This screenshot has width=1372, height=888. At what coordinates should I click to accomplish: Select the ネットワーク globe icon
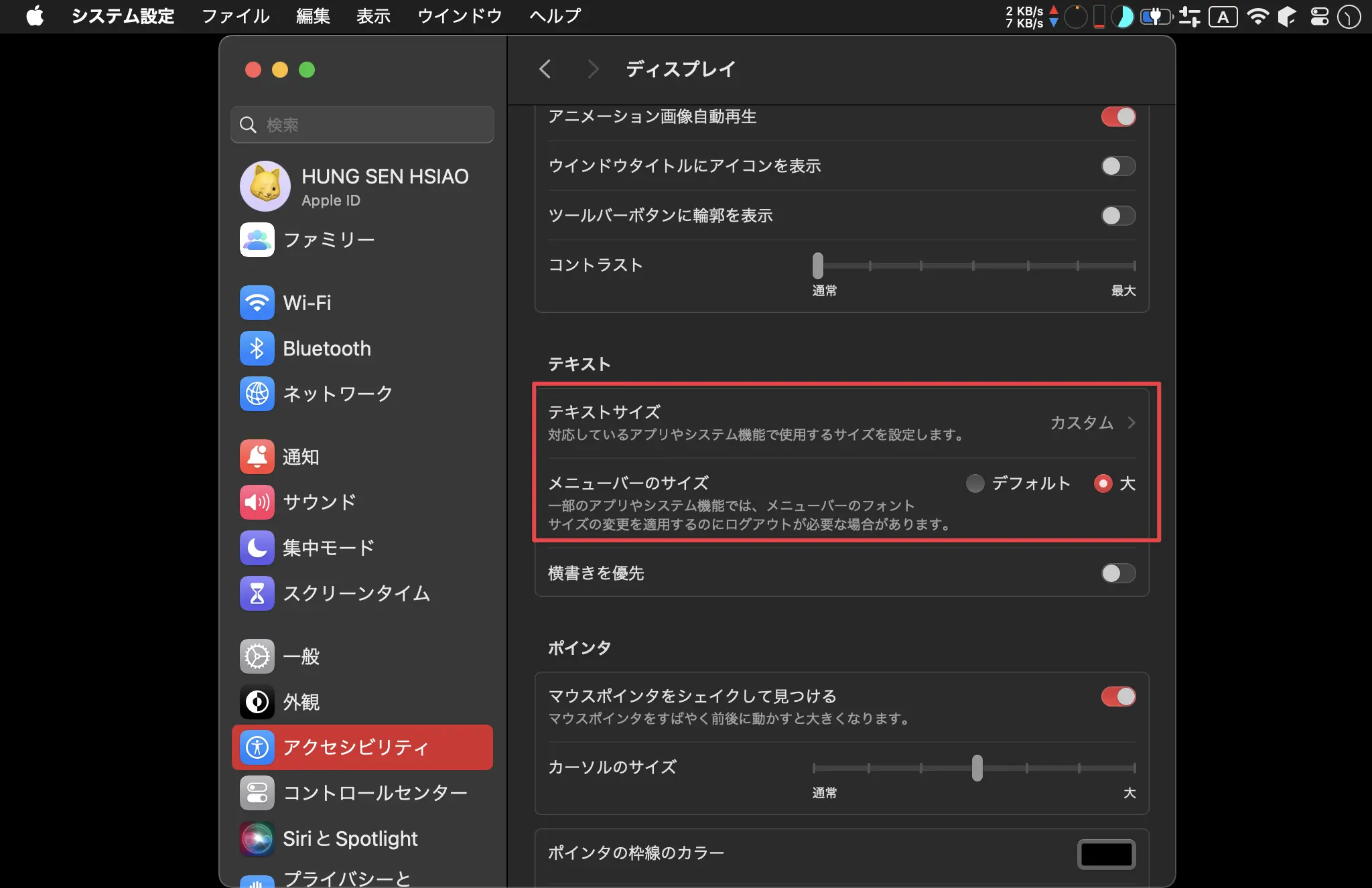point(257,394)
